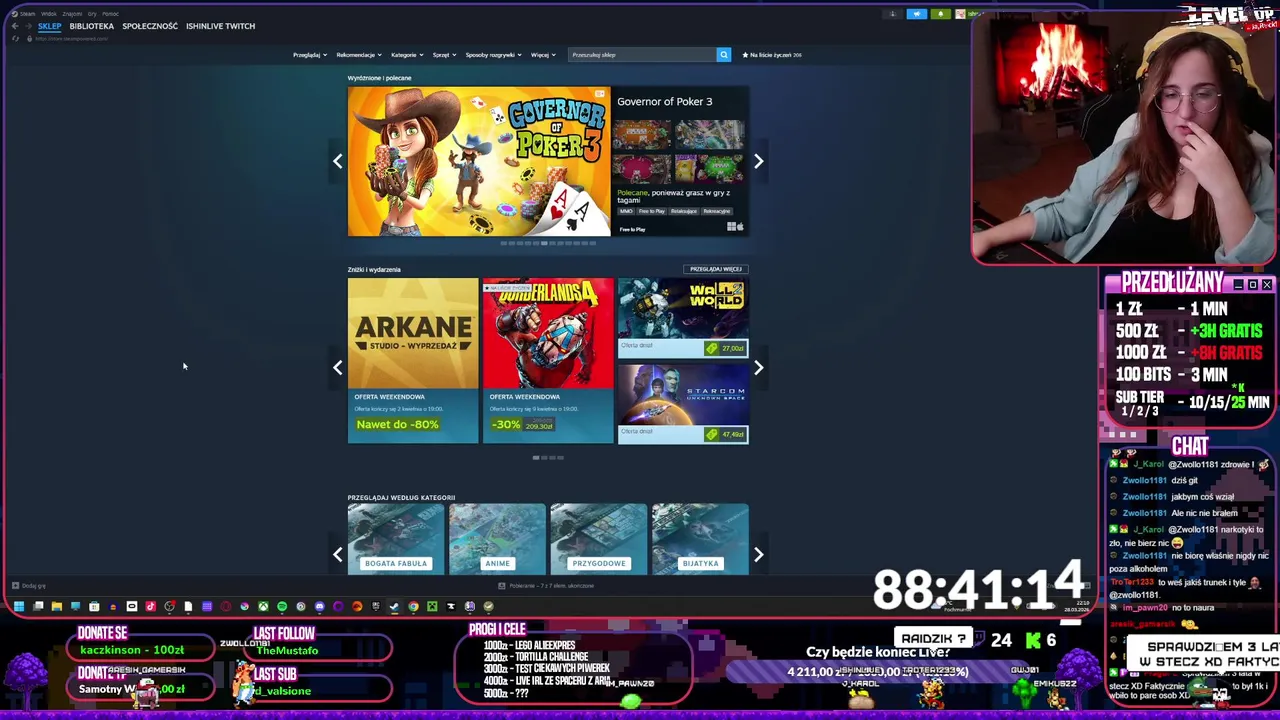Open the BIJATYKA category tile
The width and height of the screenshot is (1280, 720).
[x=700, y=539]
